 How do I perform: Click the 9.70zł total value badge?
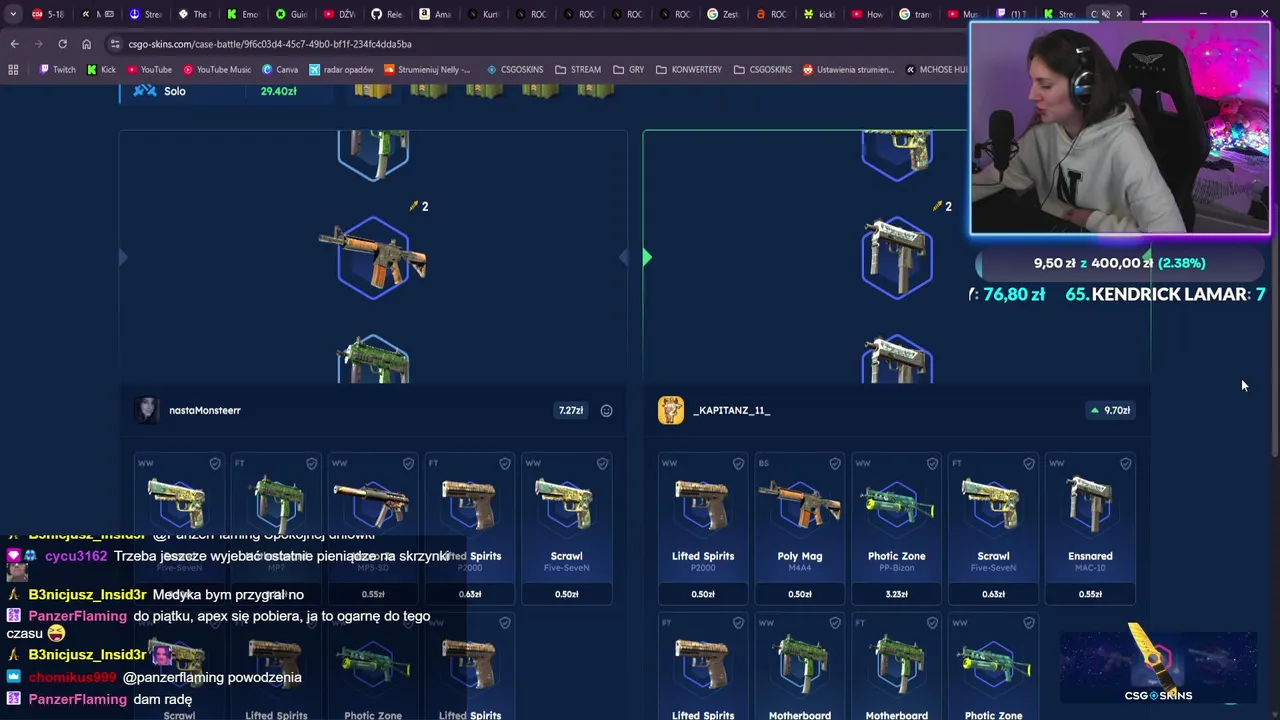point(1111,410)
